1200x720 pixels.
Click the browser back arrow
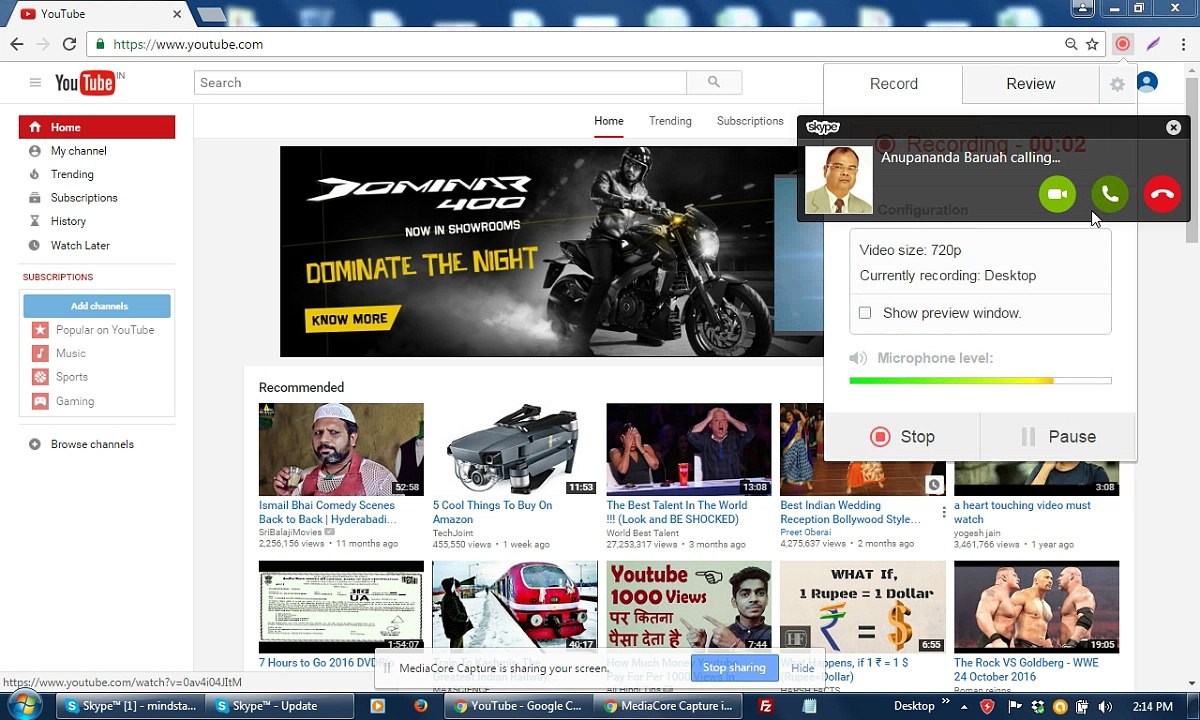tap(17, 44)
